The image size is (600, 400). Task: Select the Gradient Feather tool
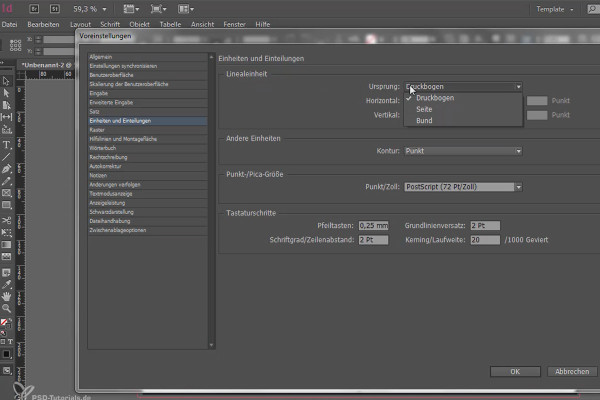6,257
